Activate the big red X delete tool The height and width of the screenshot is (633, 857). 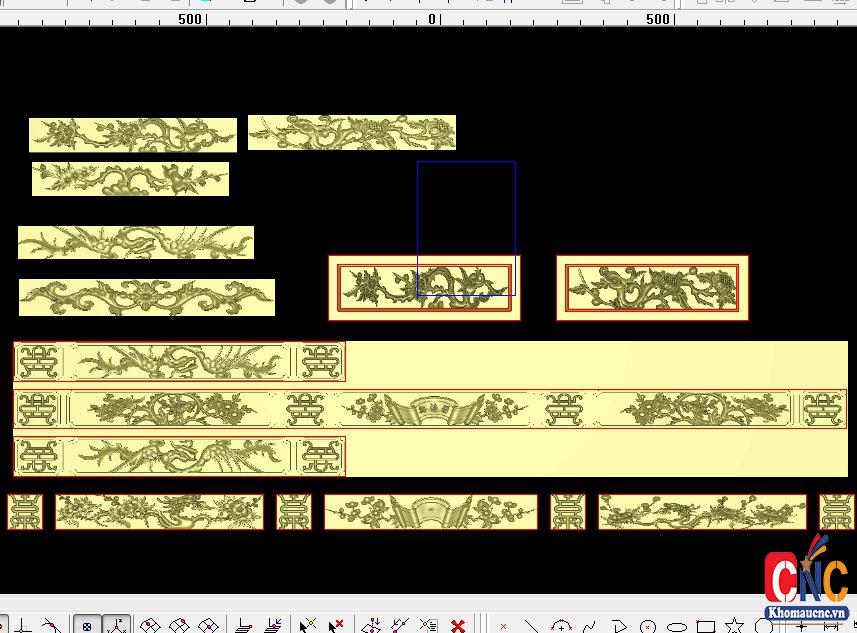point(457,624)
